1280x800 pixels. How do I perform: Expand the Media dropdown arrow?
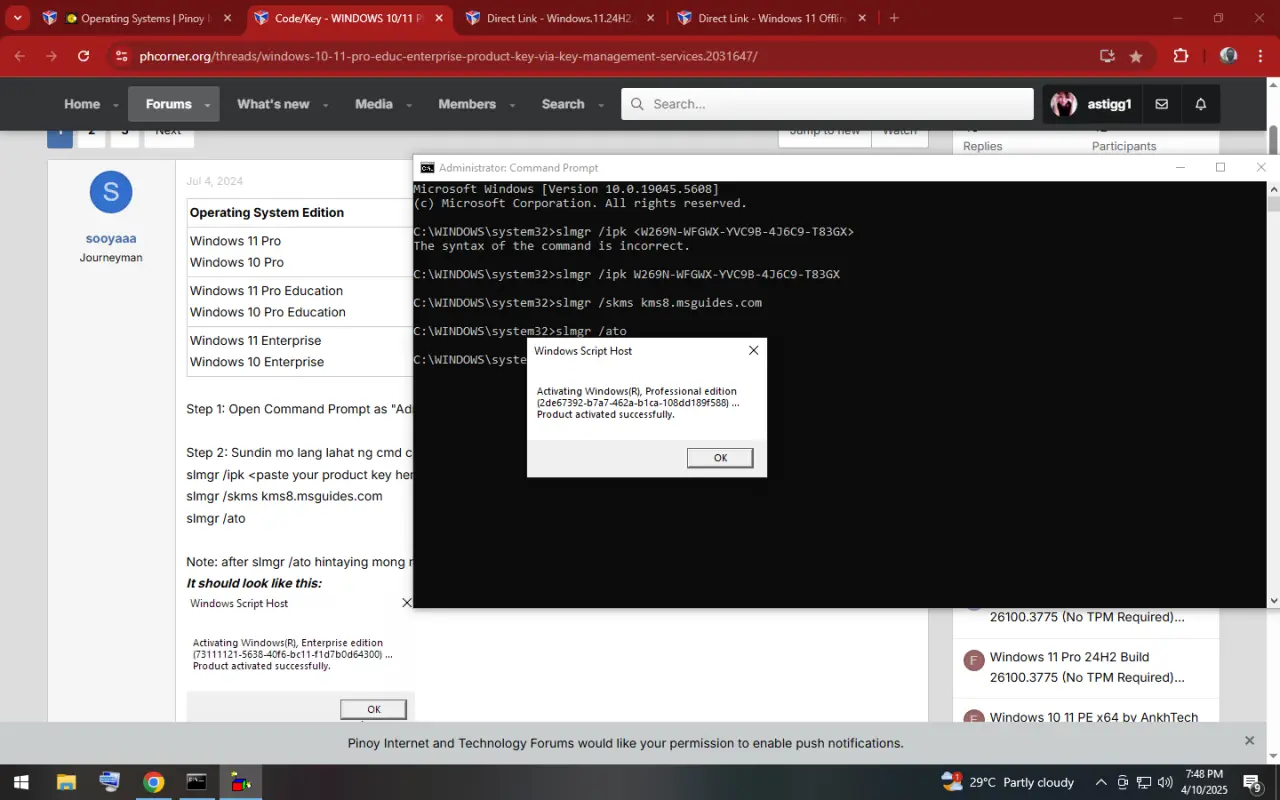pos(409,105)
